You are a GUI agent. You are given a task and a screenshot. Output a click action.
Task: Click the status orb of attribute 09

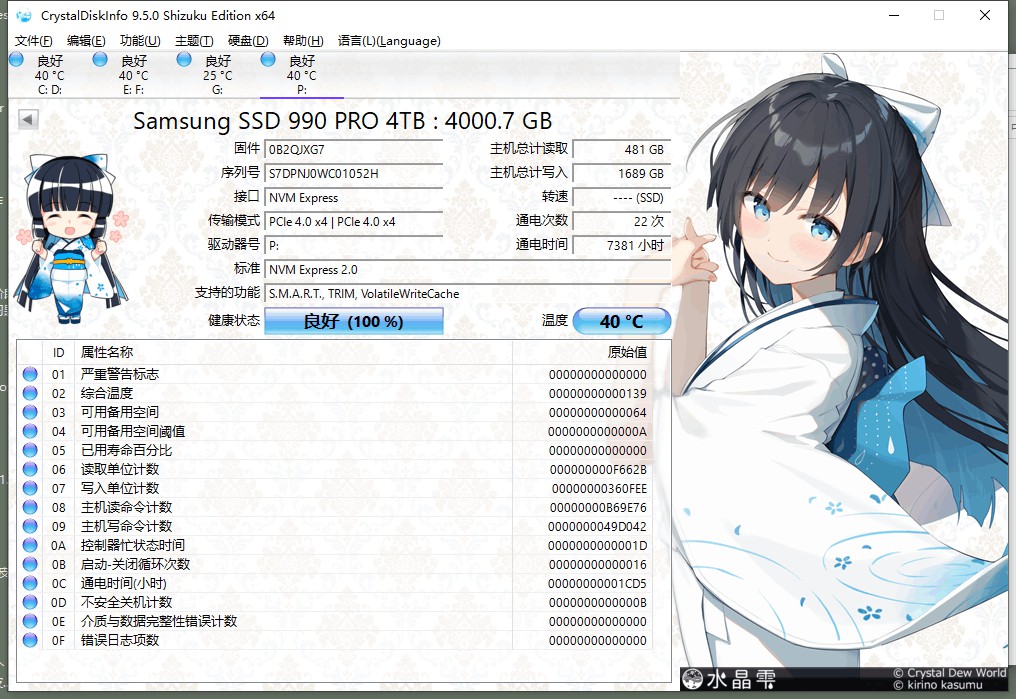pyautogui.click(x=30, y=526)
